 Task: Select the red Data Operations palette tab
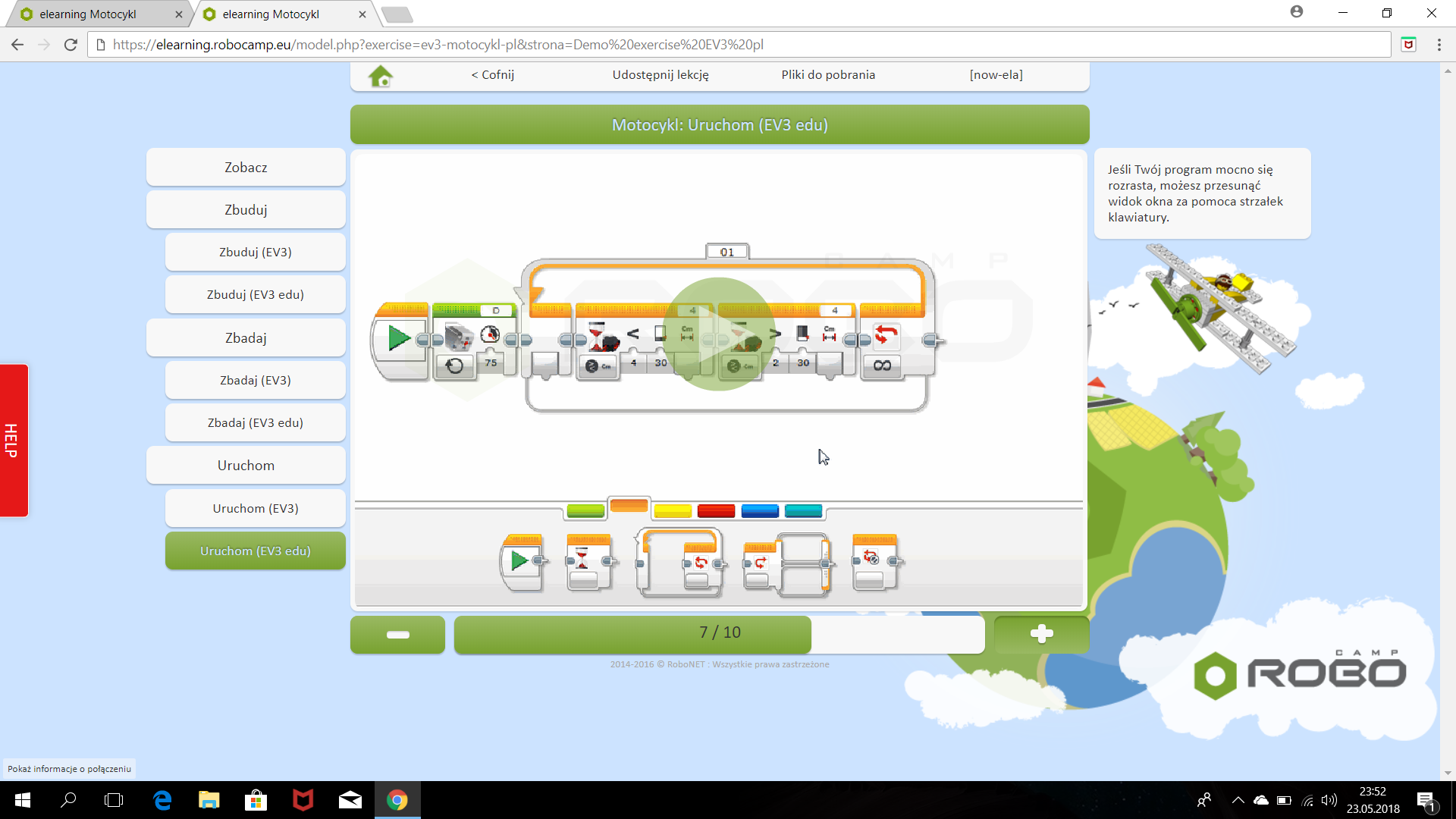[716, 511]
